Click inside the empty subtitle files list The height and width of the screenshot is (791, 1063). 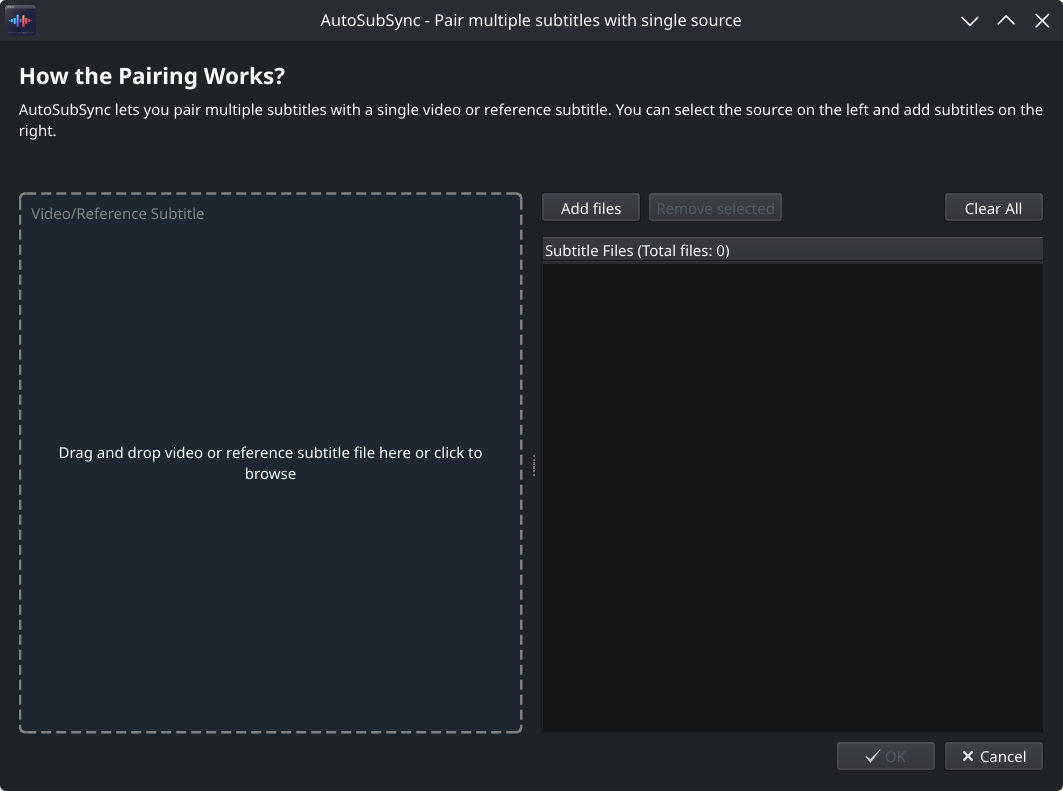coord(792,498)
